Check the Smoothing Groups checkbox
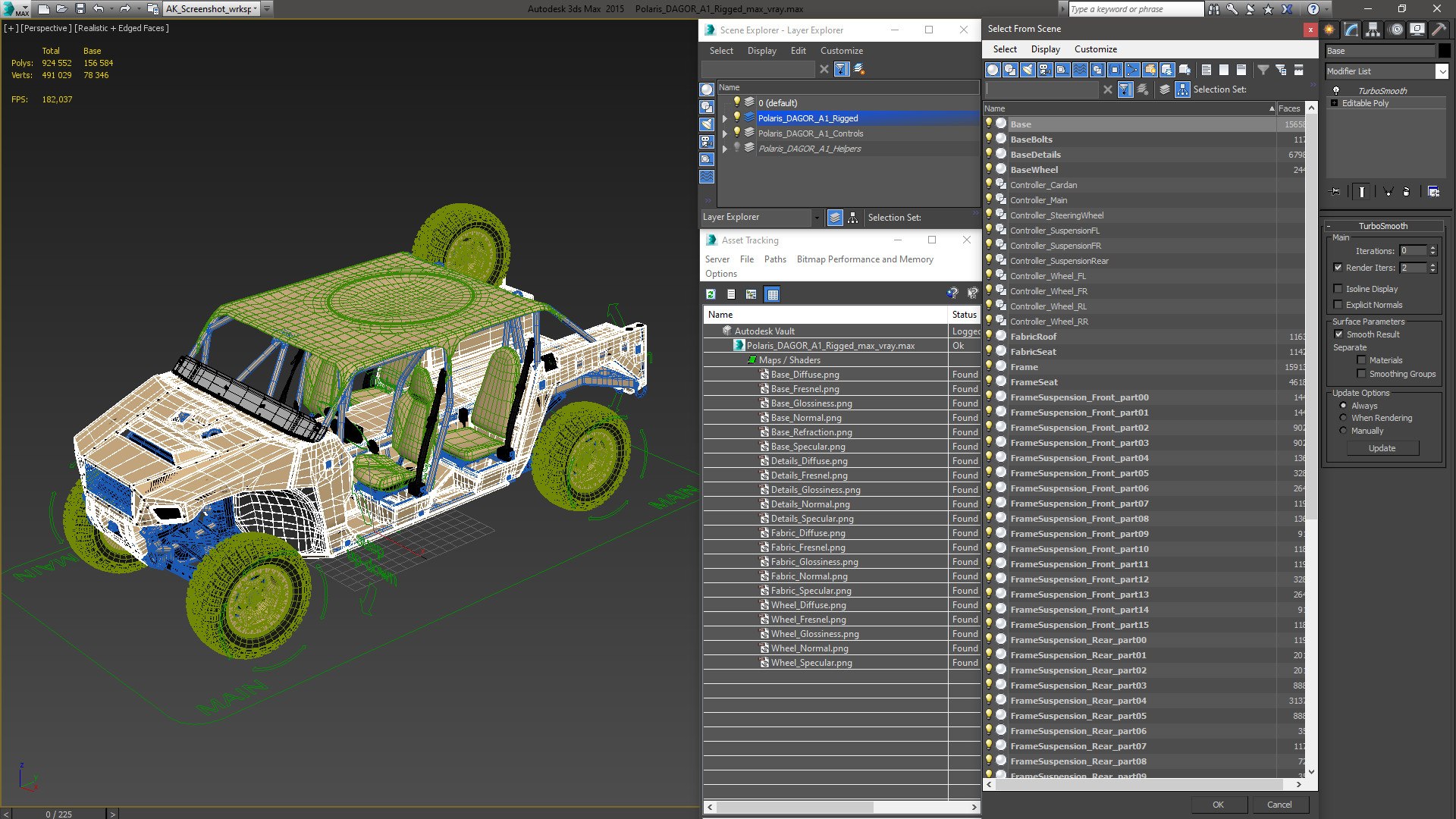1456x819 pixels. pyautogui.click(x=1361, y=374)
